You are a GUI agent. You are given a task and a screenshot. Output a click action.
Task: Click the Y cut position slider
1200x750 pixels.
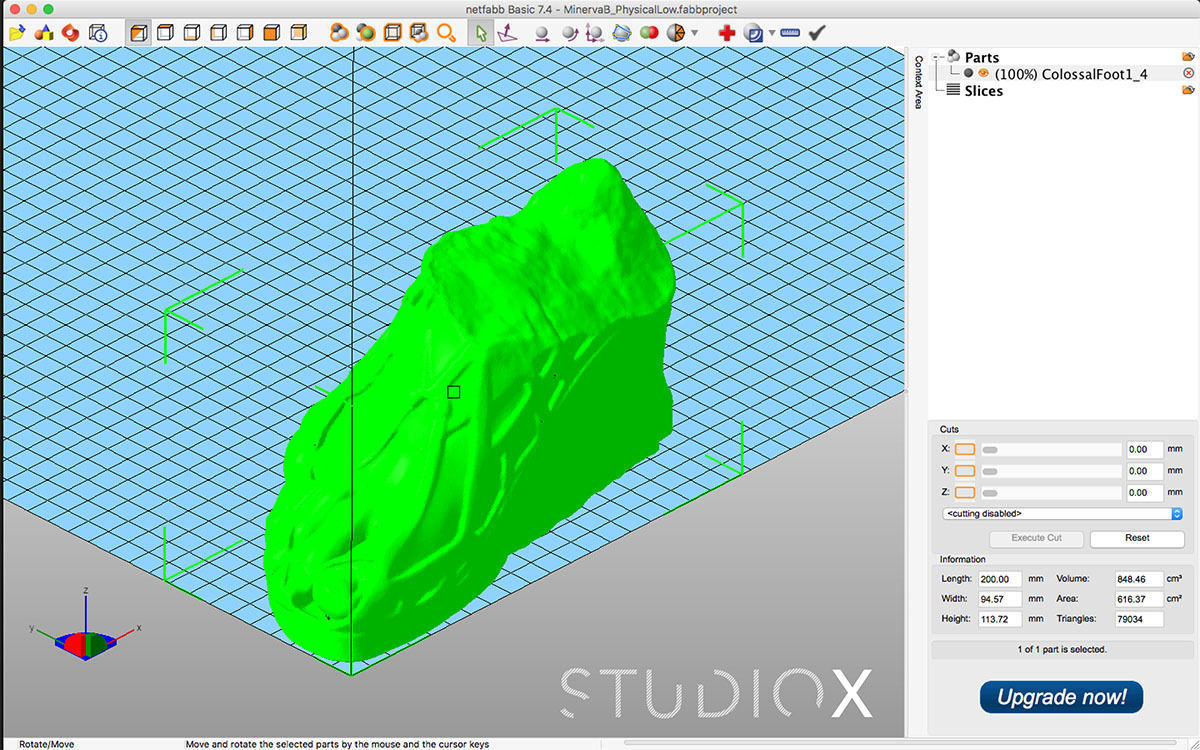(1051, 471)
